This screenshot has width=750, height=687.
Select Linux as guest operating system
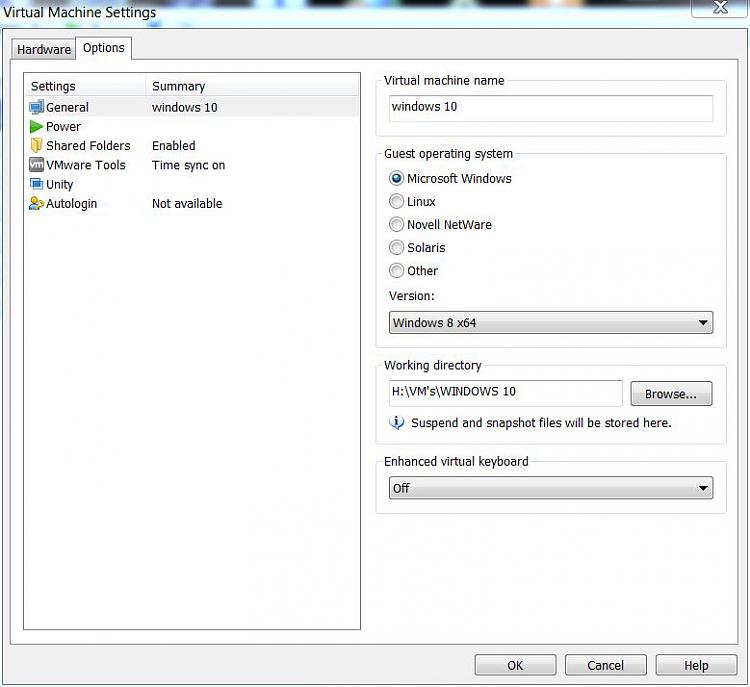pos(396,201)
